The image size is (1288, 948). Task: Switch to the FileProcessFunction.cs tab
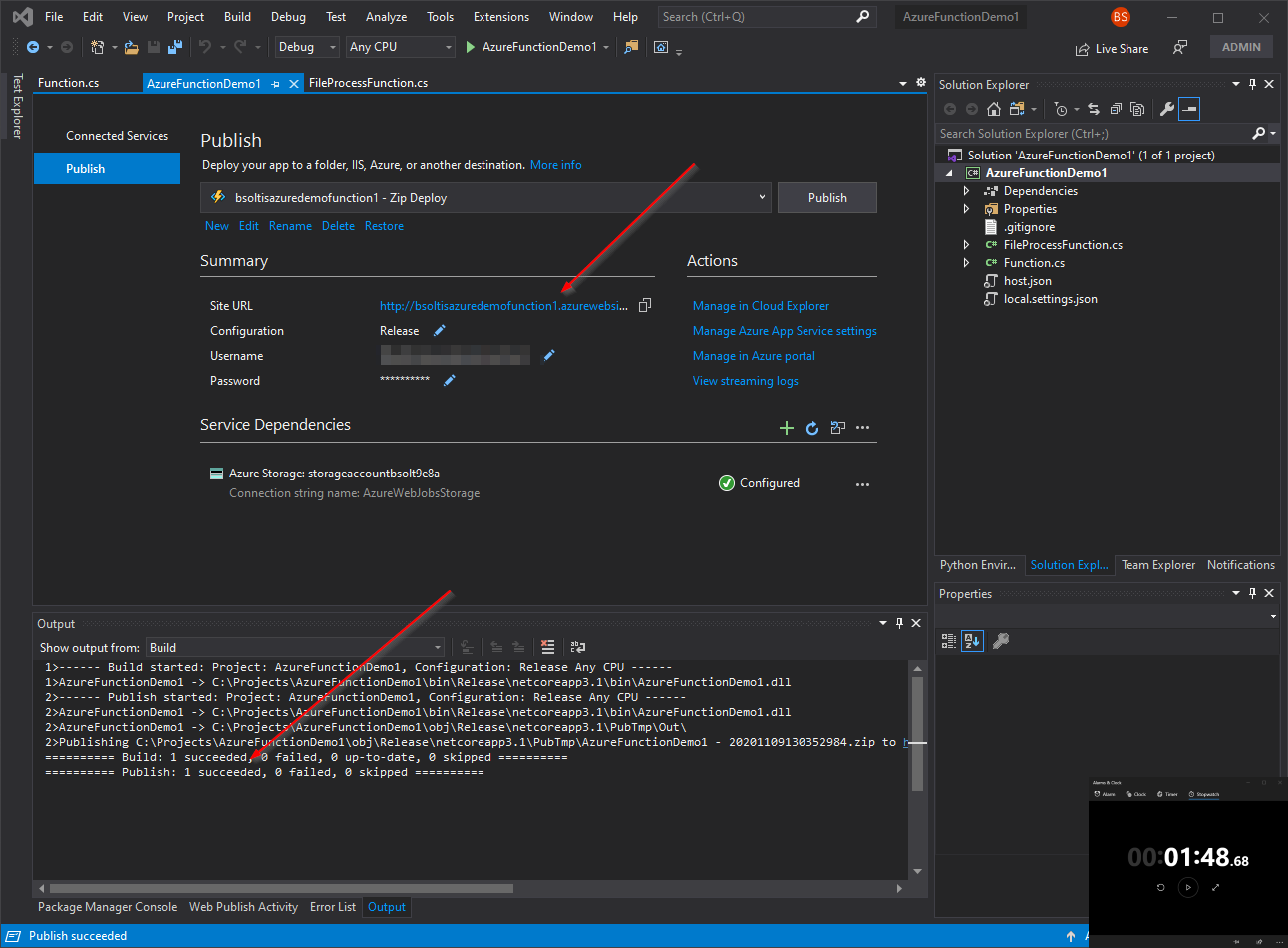pos(368,83)
